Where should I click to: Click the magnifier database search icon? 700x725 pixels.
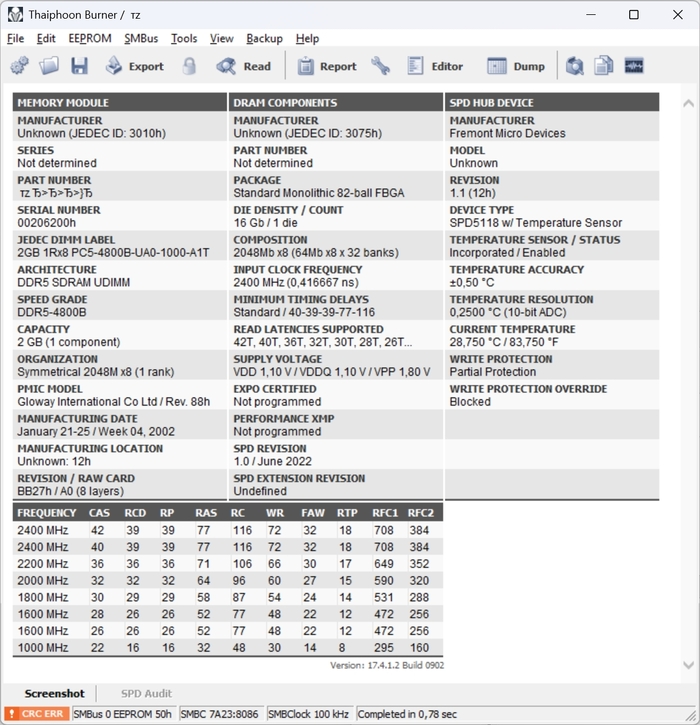(574, 66)
